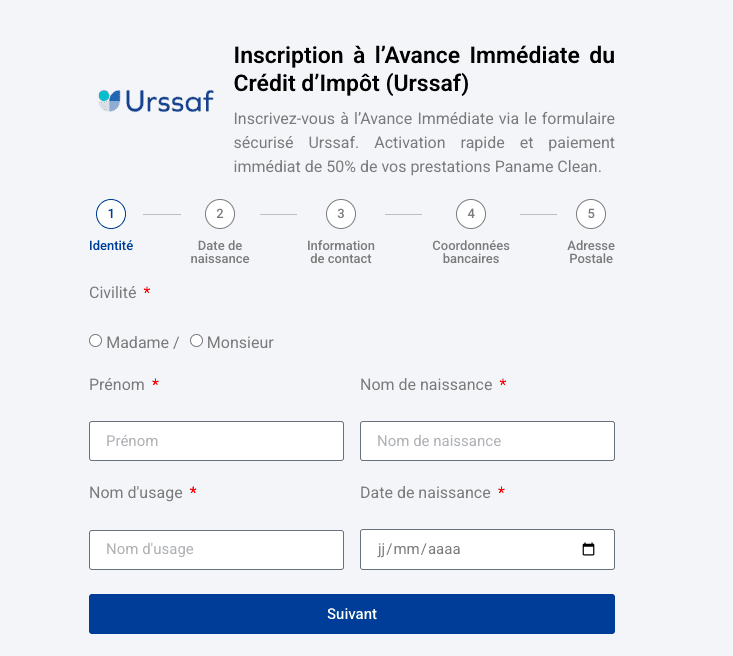
Task: Go to step 5 Adresse Postale
Action: click(591, 214)
